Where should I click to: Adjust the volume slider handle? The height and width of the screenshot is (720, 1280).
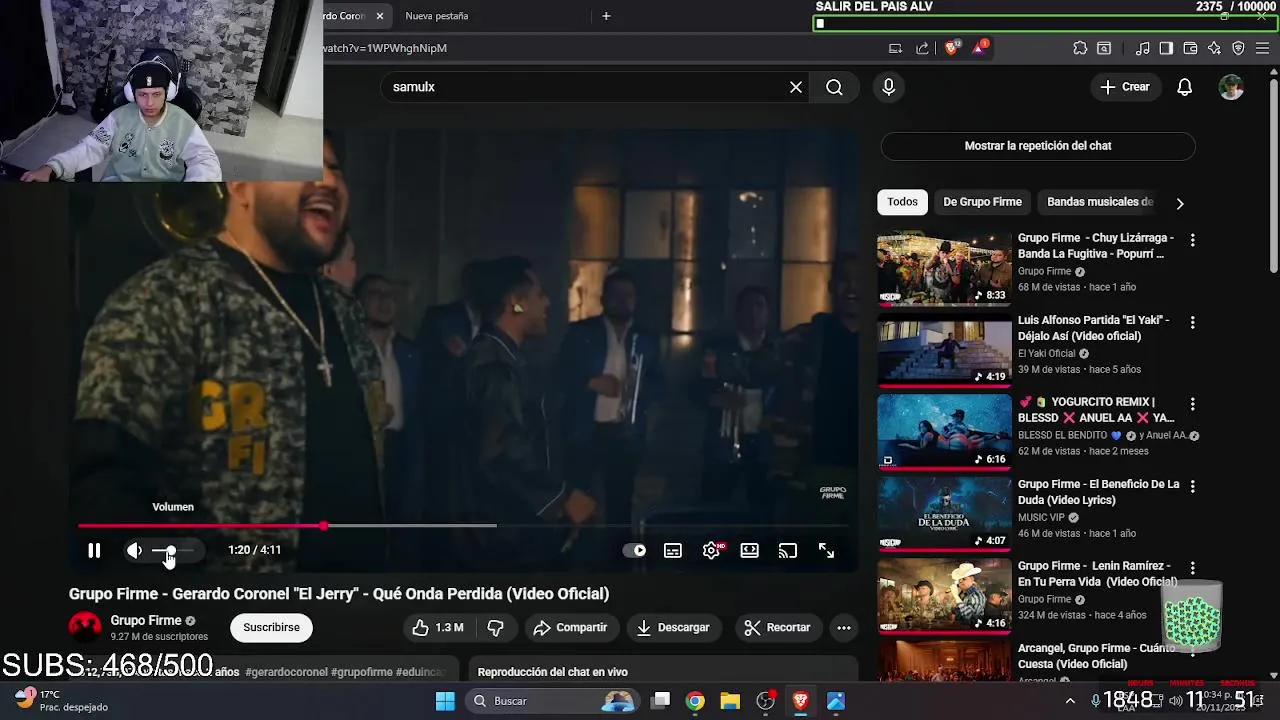[170, 551]
